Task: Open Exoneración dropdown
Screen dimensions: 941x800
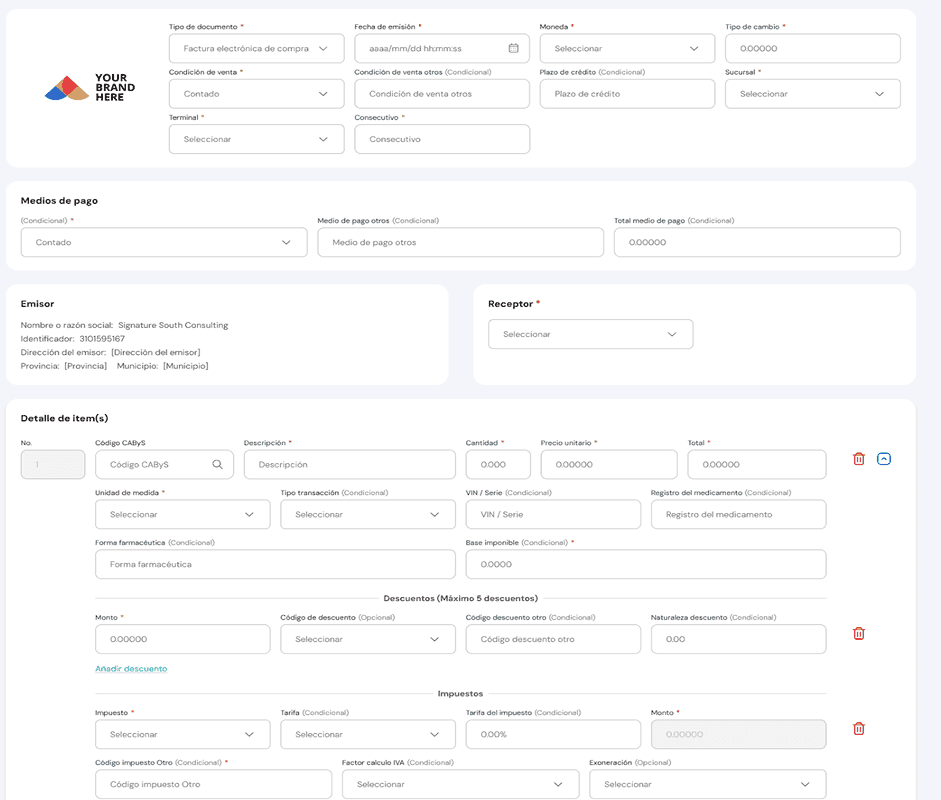Action: coord(708,784)
